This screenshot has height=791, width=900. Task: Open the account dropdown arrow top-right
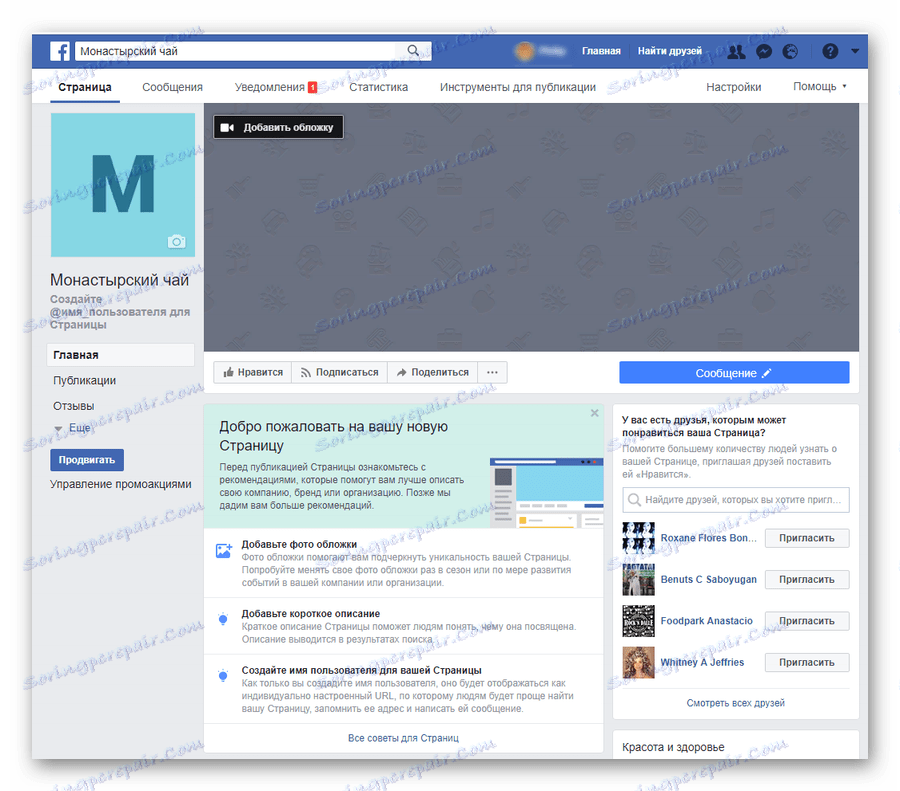(x=854, y=51)
